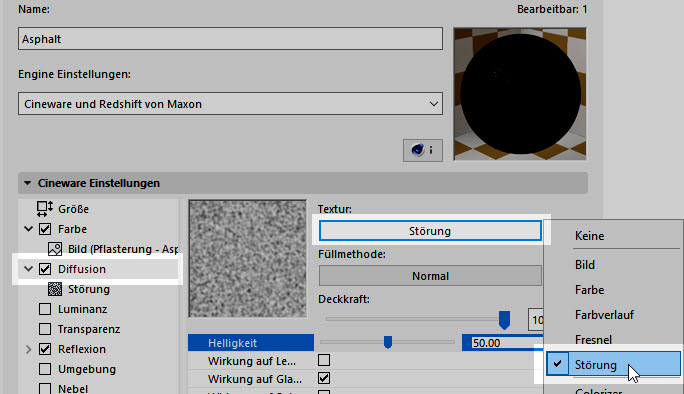Expand the Reflexion tree node

pyautogui.click(x=28, y=349)
